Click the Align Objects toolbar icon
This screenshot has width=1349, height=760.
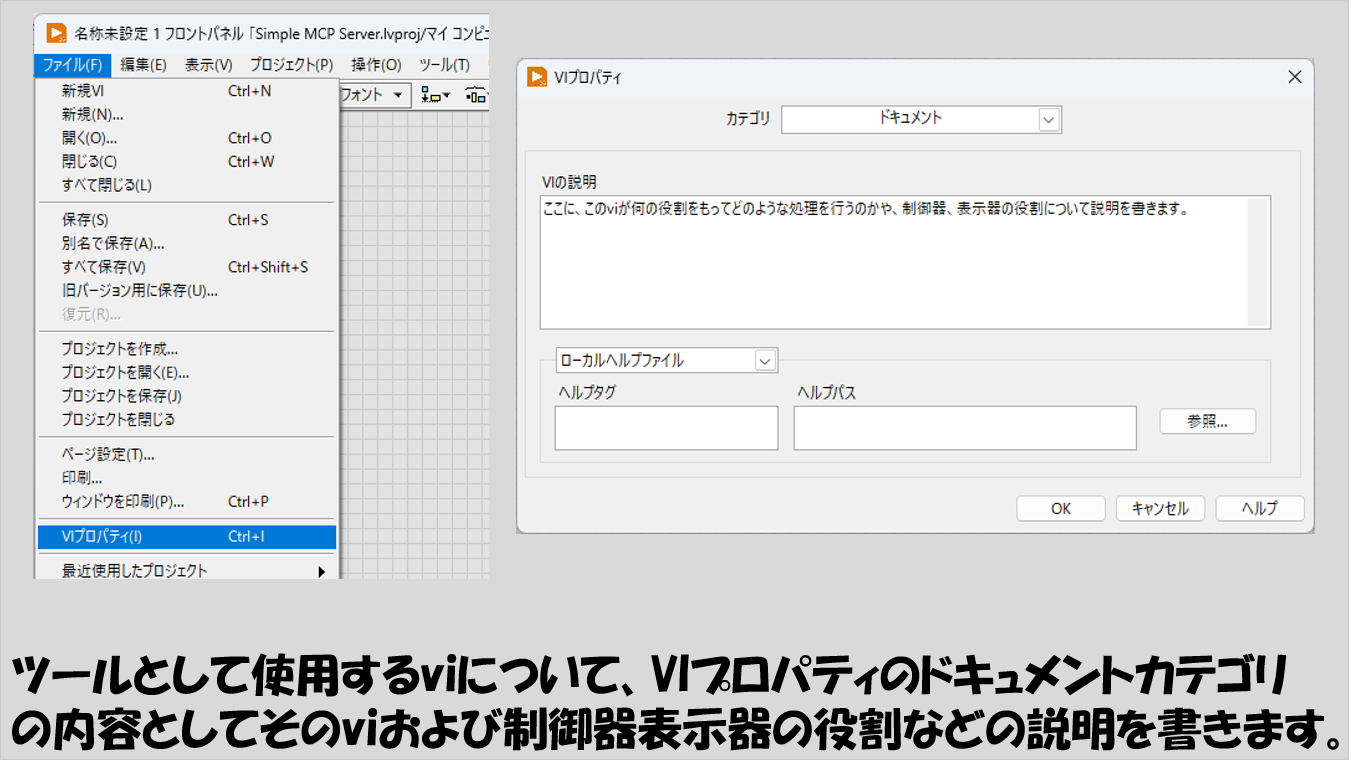435,95
